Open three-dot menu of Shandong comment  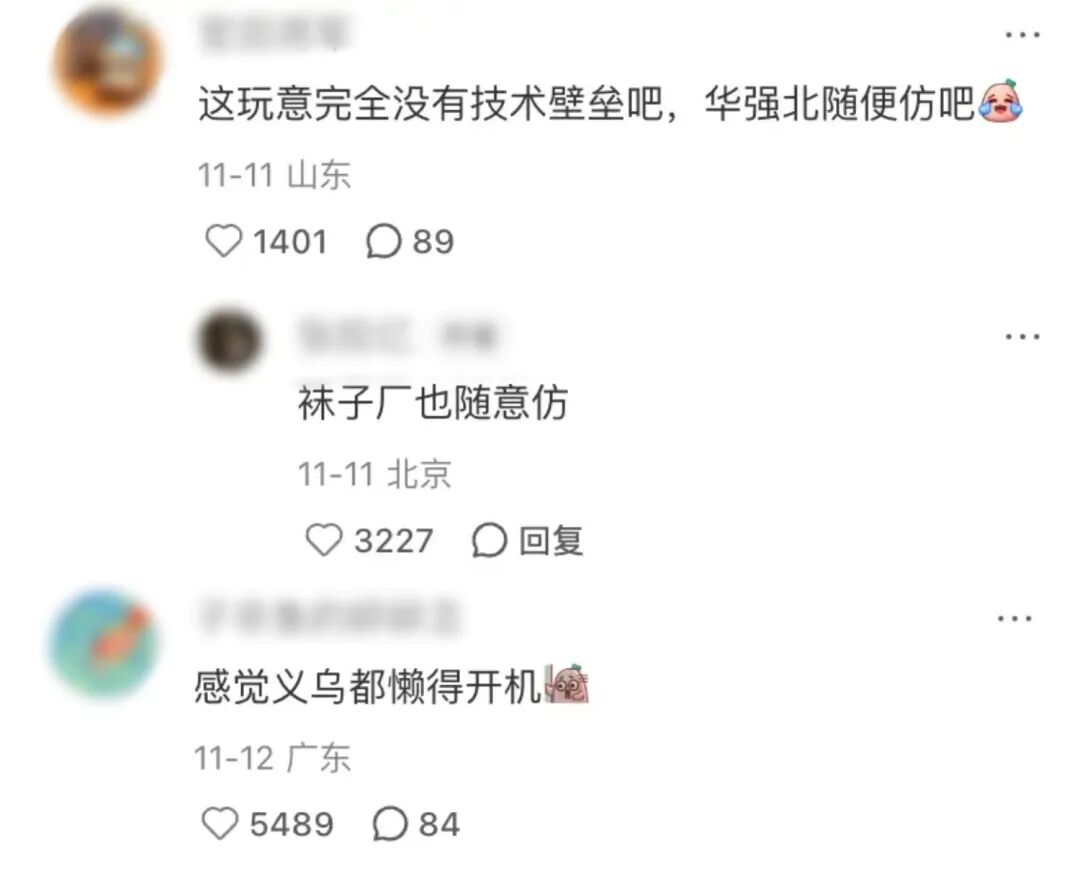tap(1022, 34)
